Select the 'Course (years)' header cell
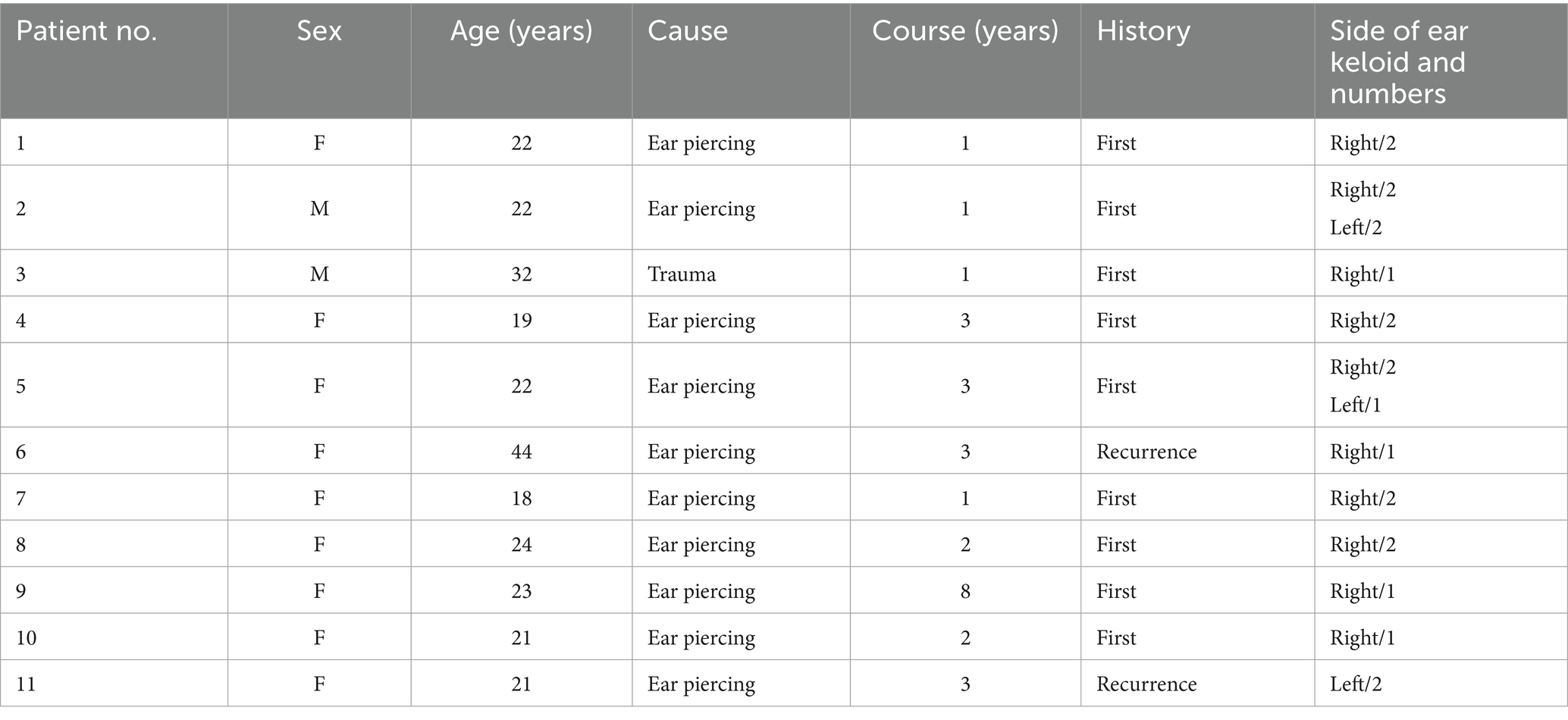Screen dimensions: 1568x720 click(x=964, y=32)
